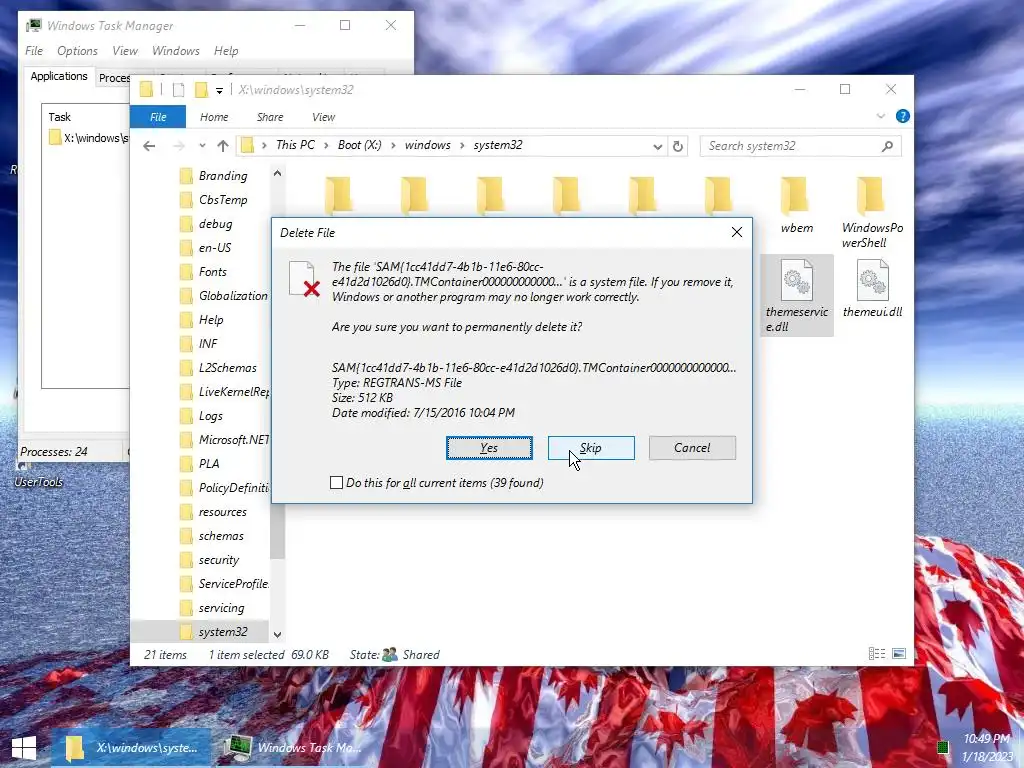The height and width of the screenshot is (768, 1024).
Task: Select the themeui.dll file icon
Action: click(x=872, y=289)
